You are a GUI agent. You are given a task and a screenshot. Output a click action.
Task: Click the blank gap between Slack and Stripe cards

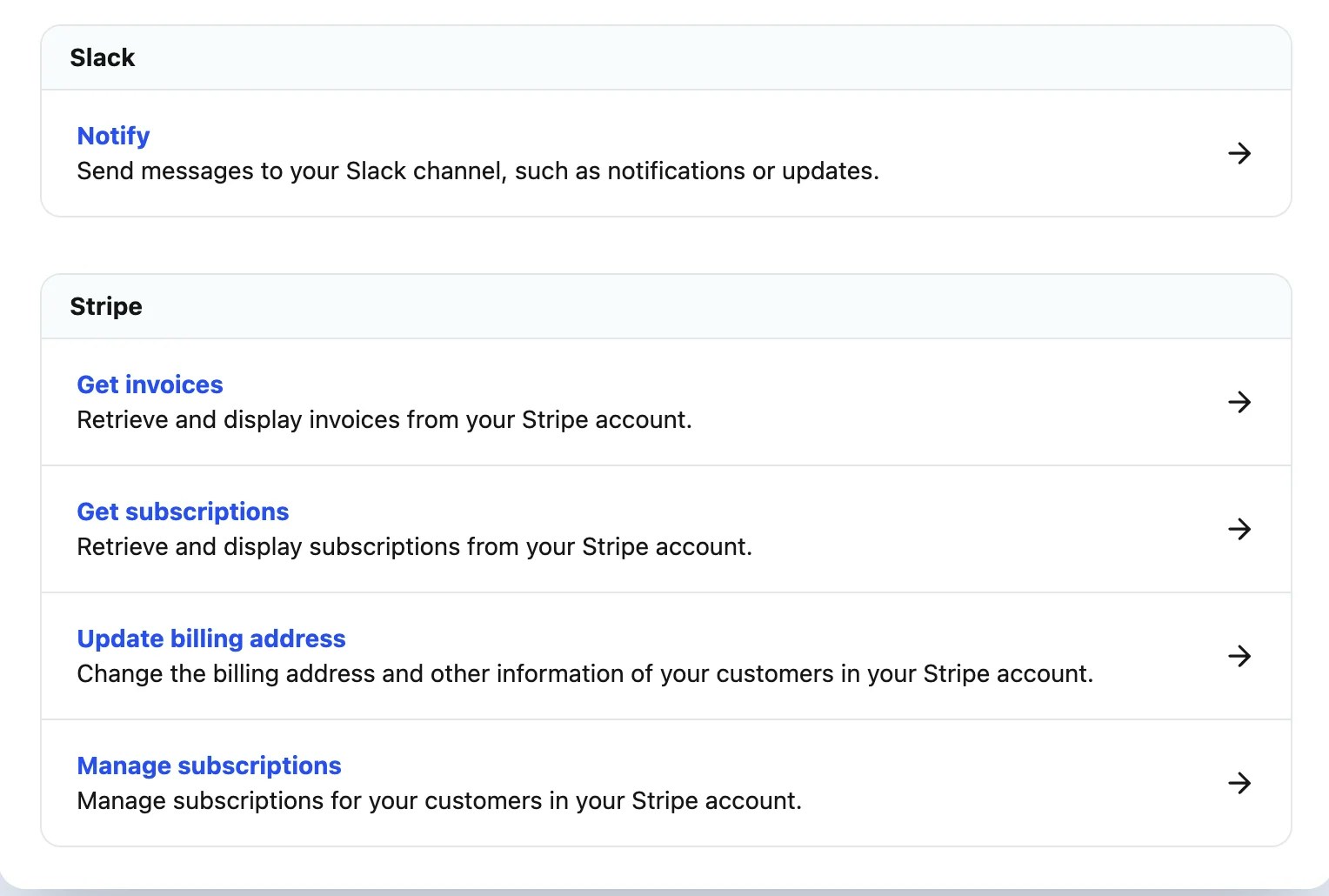pos(664,245)
